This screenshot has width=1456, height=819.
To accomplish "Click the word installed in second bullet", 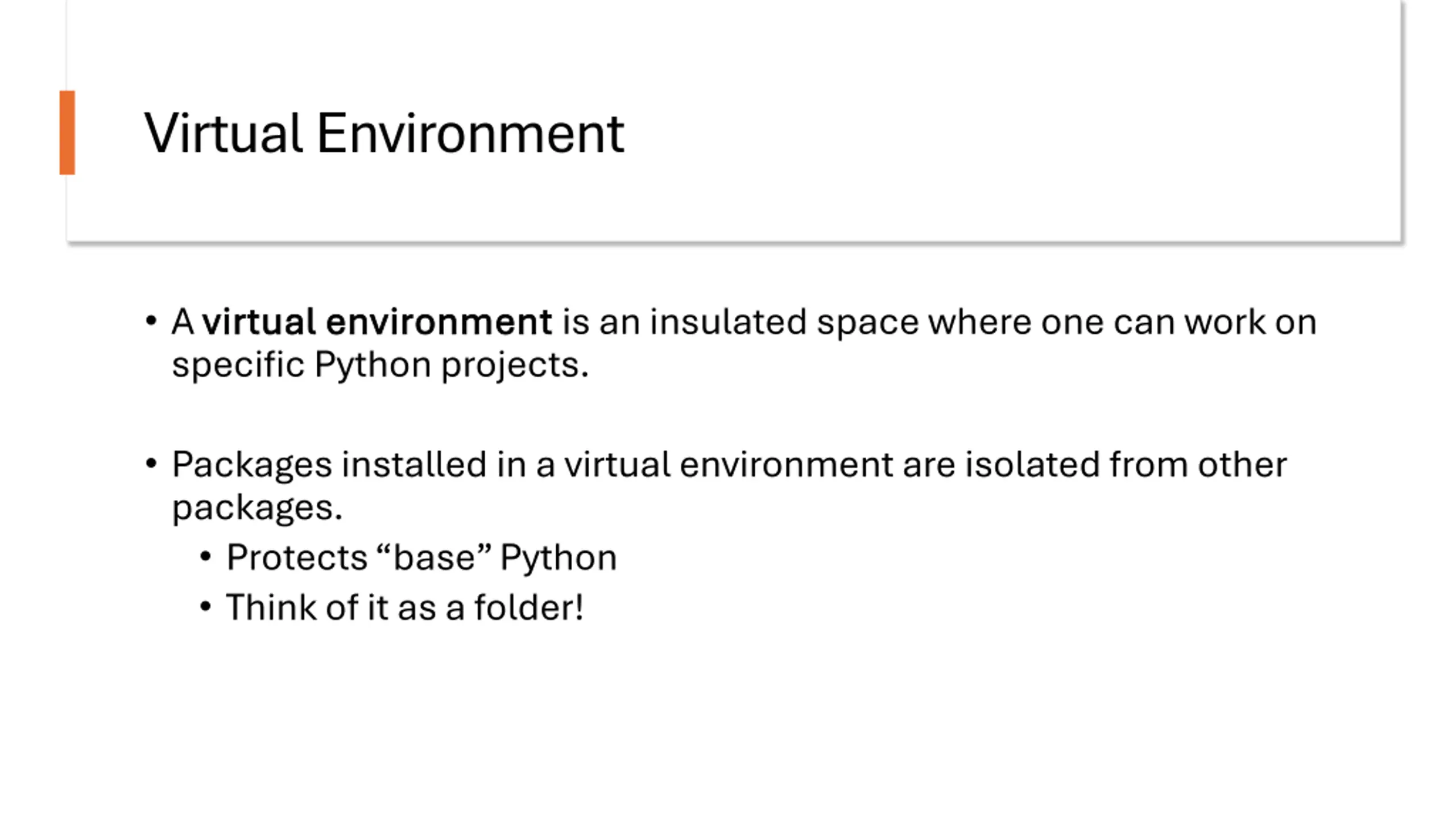I will click(414, 465).
